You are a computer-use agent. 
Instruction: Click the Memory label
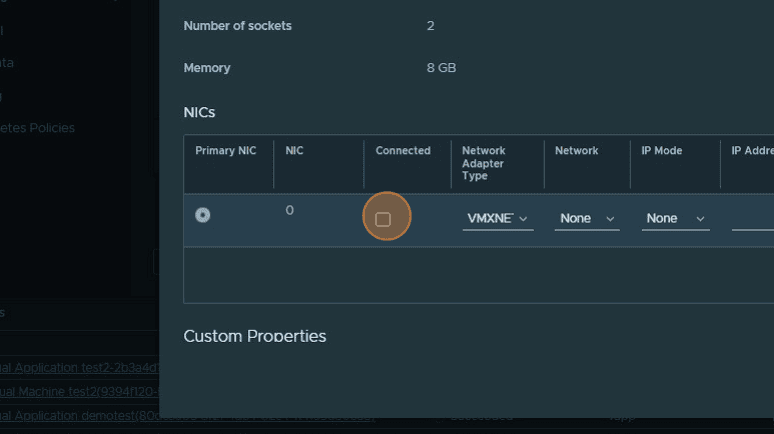click(x=207, y=68)
